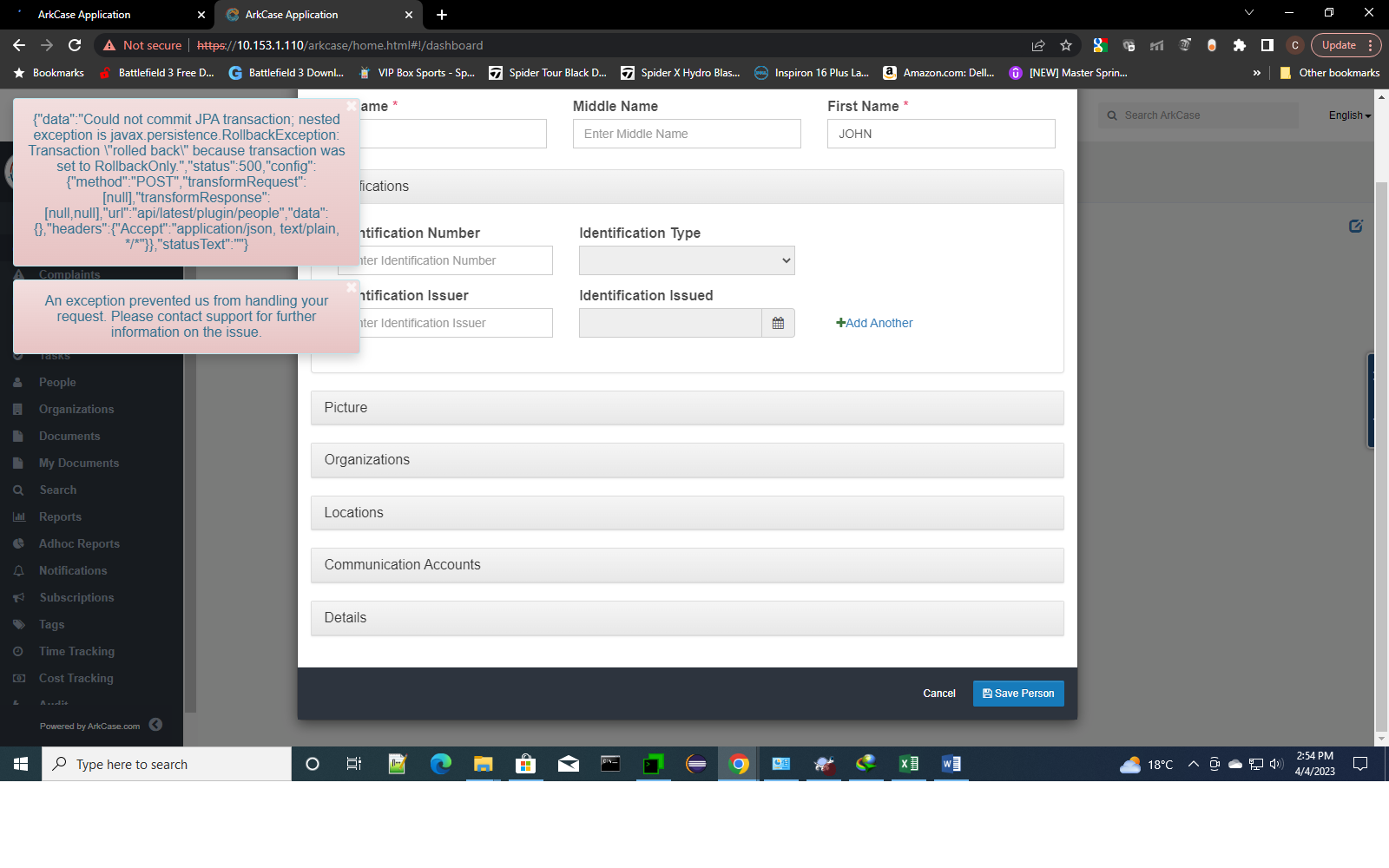The height and width of the screenshot is (868, 1389).
Task: Dismiss the exception prevented notification
Action: pyautogui.click(x=351, y=286)
